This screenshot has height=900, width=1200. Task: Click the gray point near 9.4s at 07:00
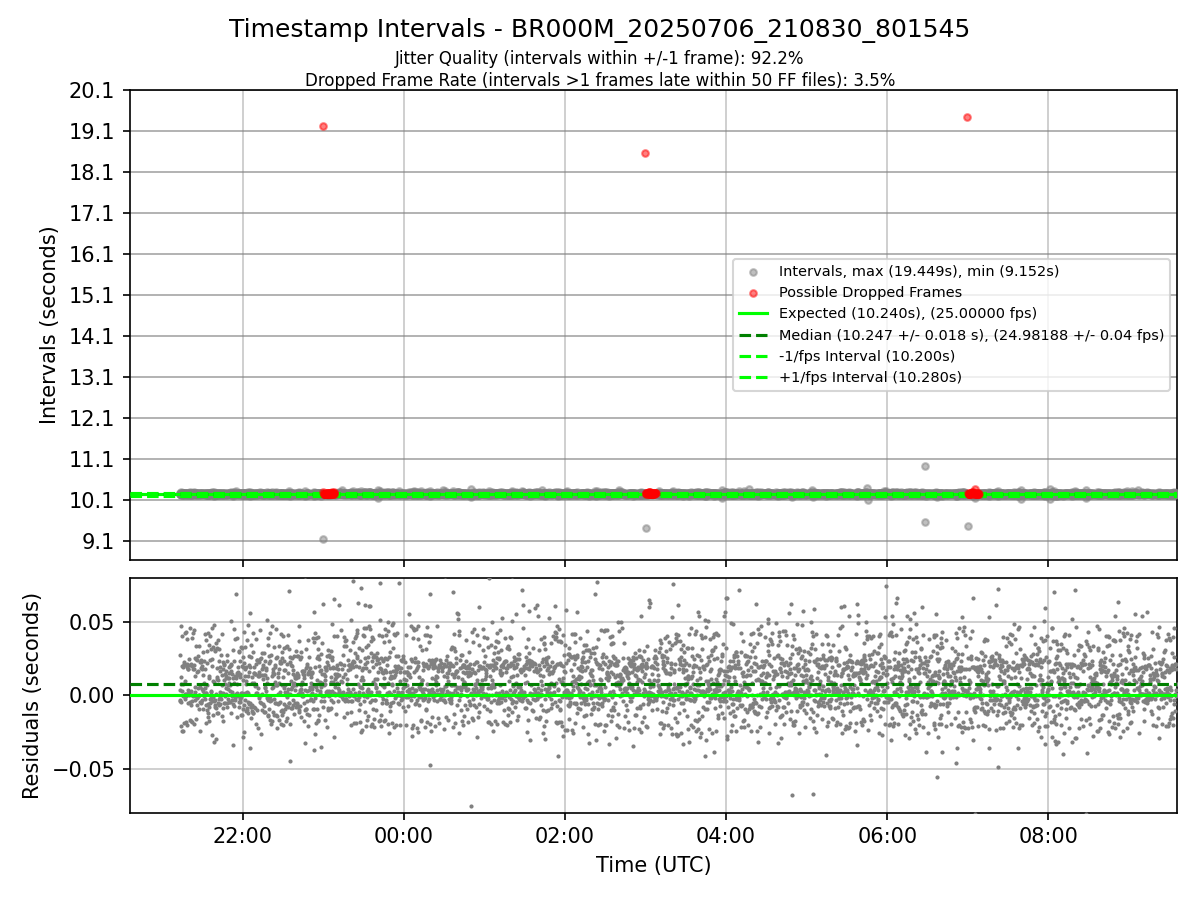968,526
